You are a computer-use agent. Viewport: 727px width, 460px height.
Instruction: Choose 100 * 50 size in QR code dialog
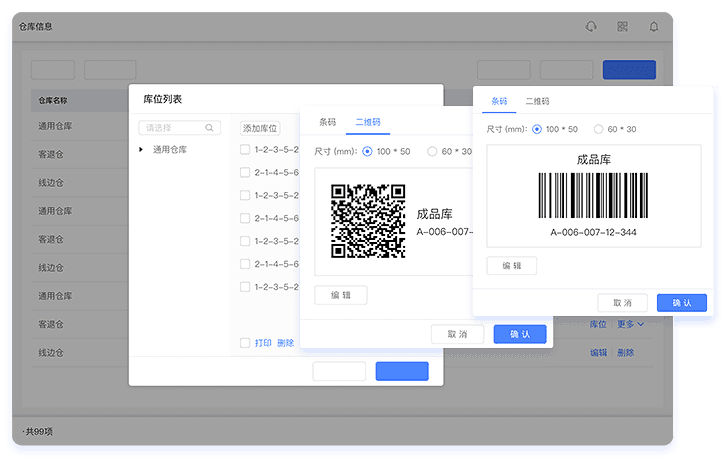click(x=367, y=152)
